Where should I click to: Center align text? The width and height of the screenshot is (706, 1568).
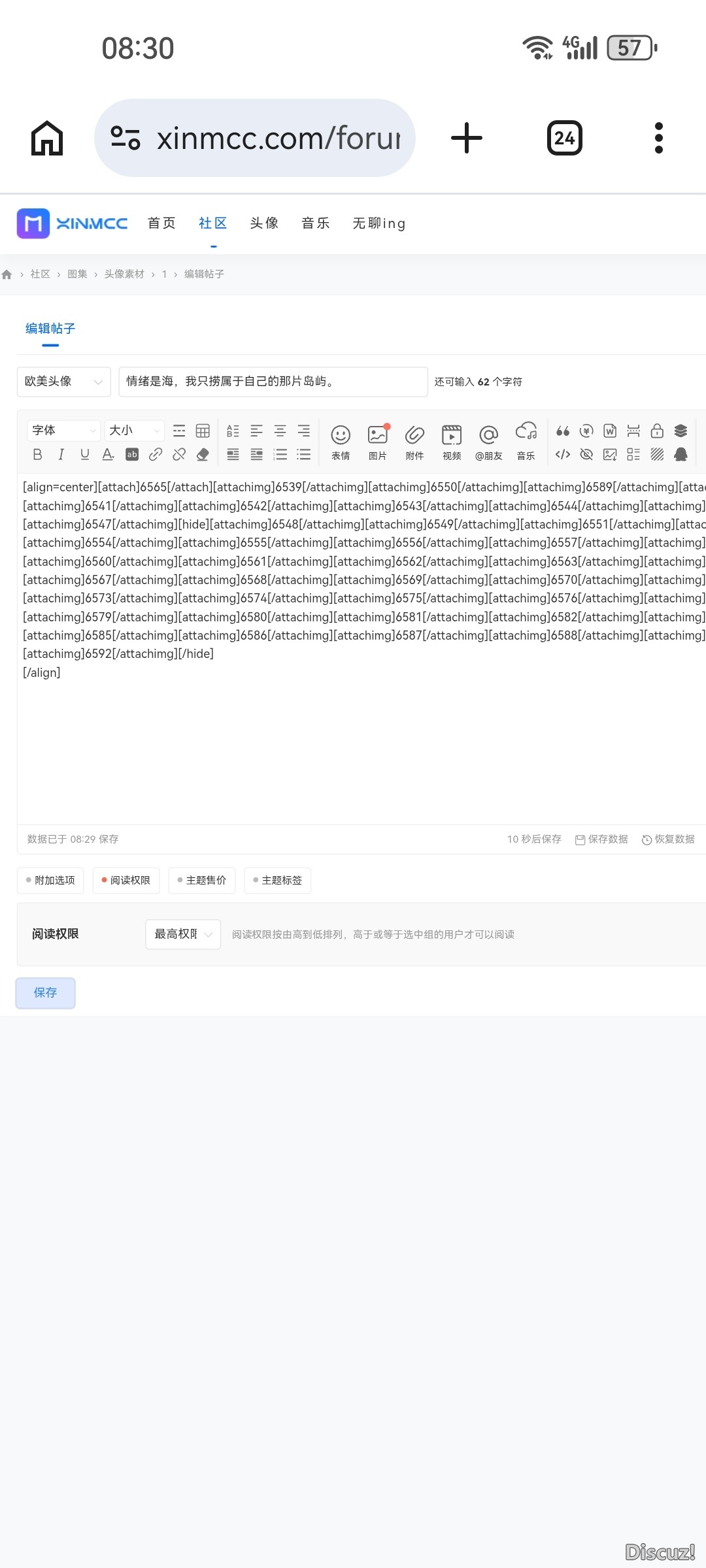coord(280,431)
